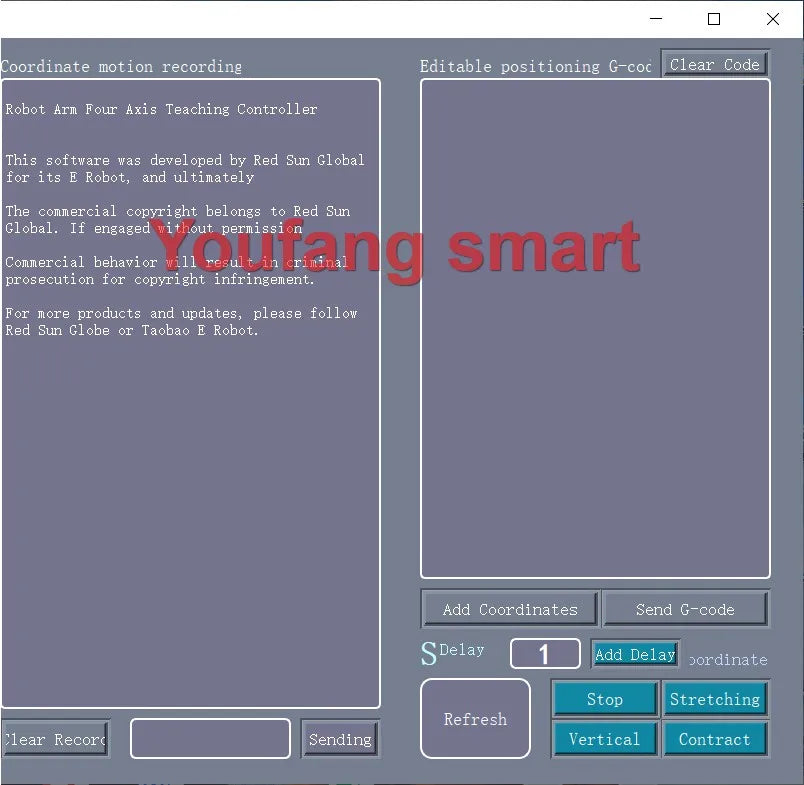The width and height of the screenshot is (804, 785).
Task: Clear the motion record
Action: tap(55, 739)
